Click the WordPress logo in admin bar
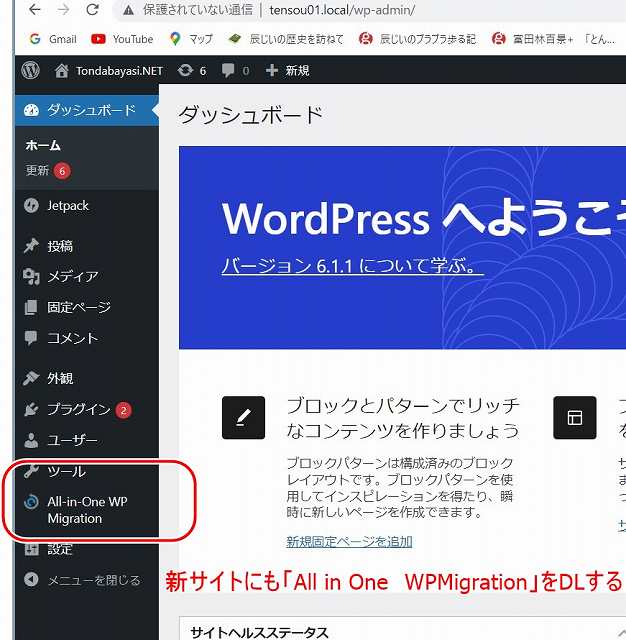The image size is (626, 640). (x=31, y=71)
